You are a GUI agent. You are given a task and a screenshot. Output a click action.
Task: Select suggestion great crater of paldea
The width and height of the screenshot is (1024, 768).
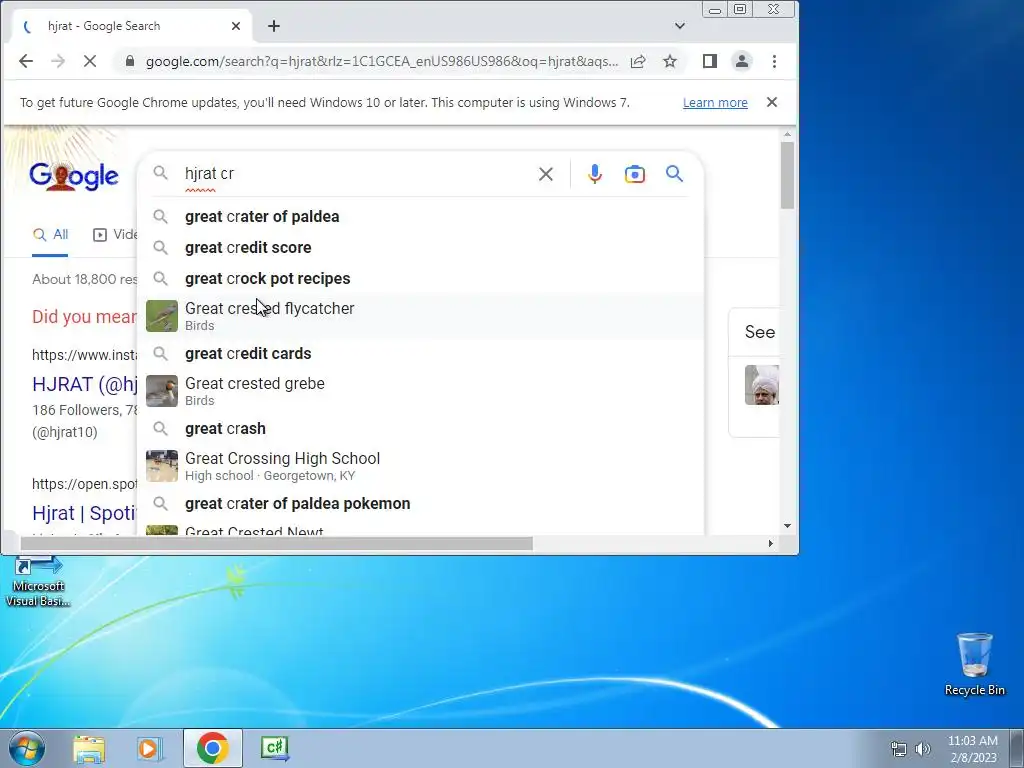click(x=421, y=217)
